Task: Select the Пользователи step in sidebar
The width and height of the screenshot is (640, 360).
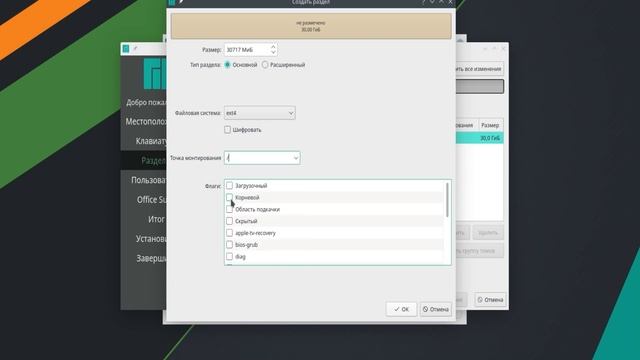Action: coord(144,180)
